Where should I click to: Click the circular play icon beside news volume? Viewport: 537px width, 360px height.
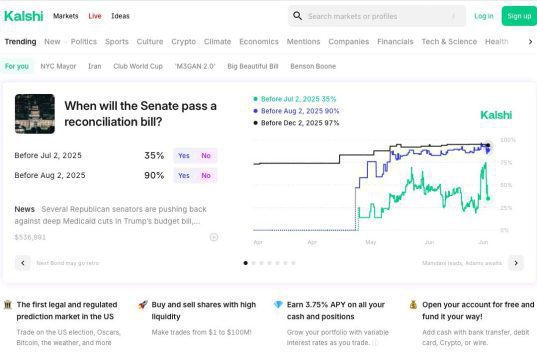click(214, 237)
